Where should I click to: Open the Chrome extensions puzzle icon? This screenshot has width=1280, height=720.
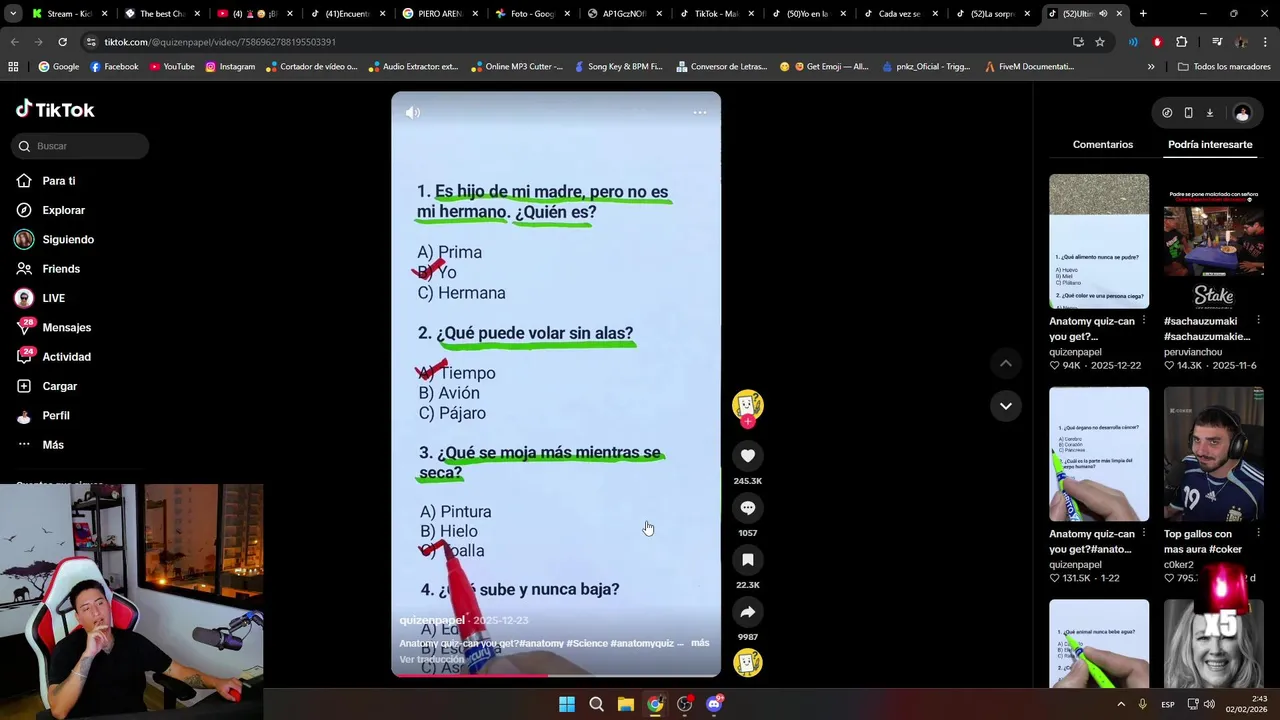[x=1181, y=42]
